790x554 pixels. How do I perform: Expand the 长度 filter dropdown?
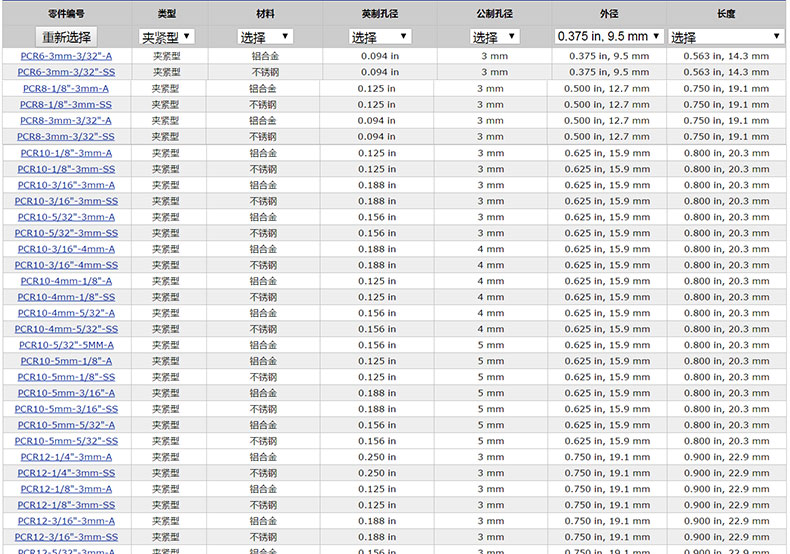pyautogui.click(x=726, y=37)
